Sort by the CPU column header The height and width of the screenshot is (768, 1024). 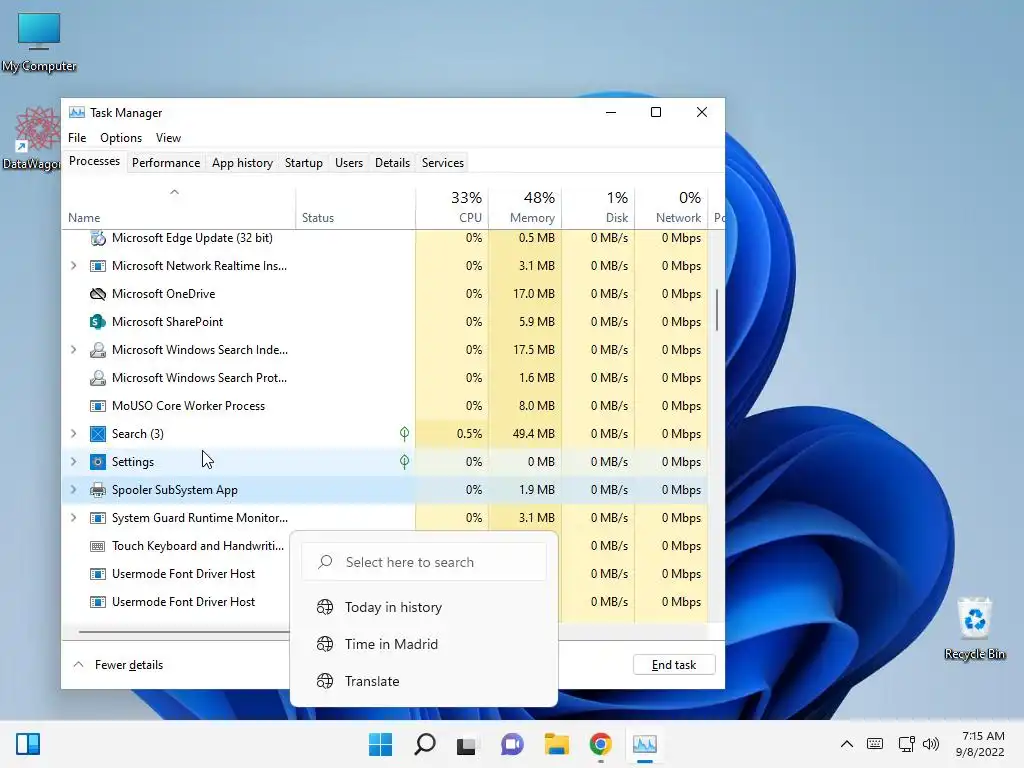coord(452,207)
